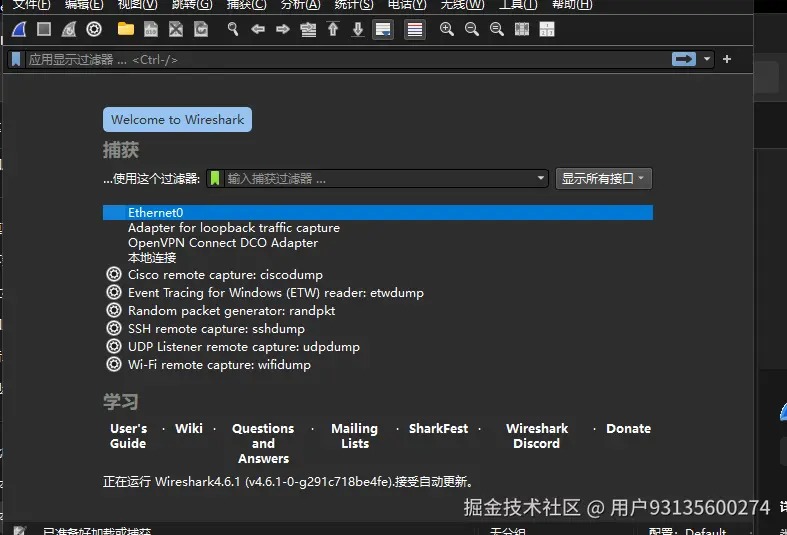The height and width of the screenshot is (535, 787).
Task: Reload the capture file icon
Action: tap(201, 29)
